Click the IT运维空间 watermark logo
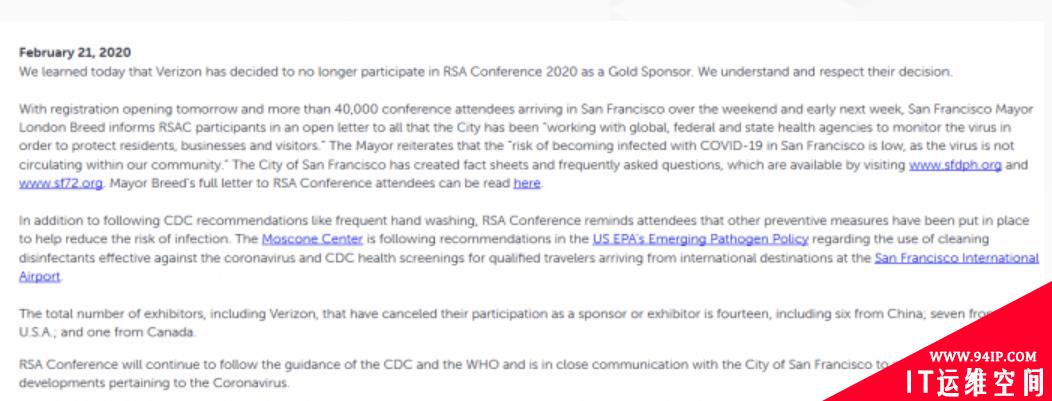The width and height of the screenshot is (1052, 401). coord(974,381)
